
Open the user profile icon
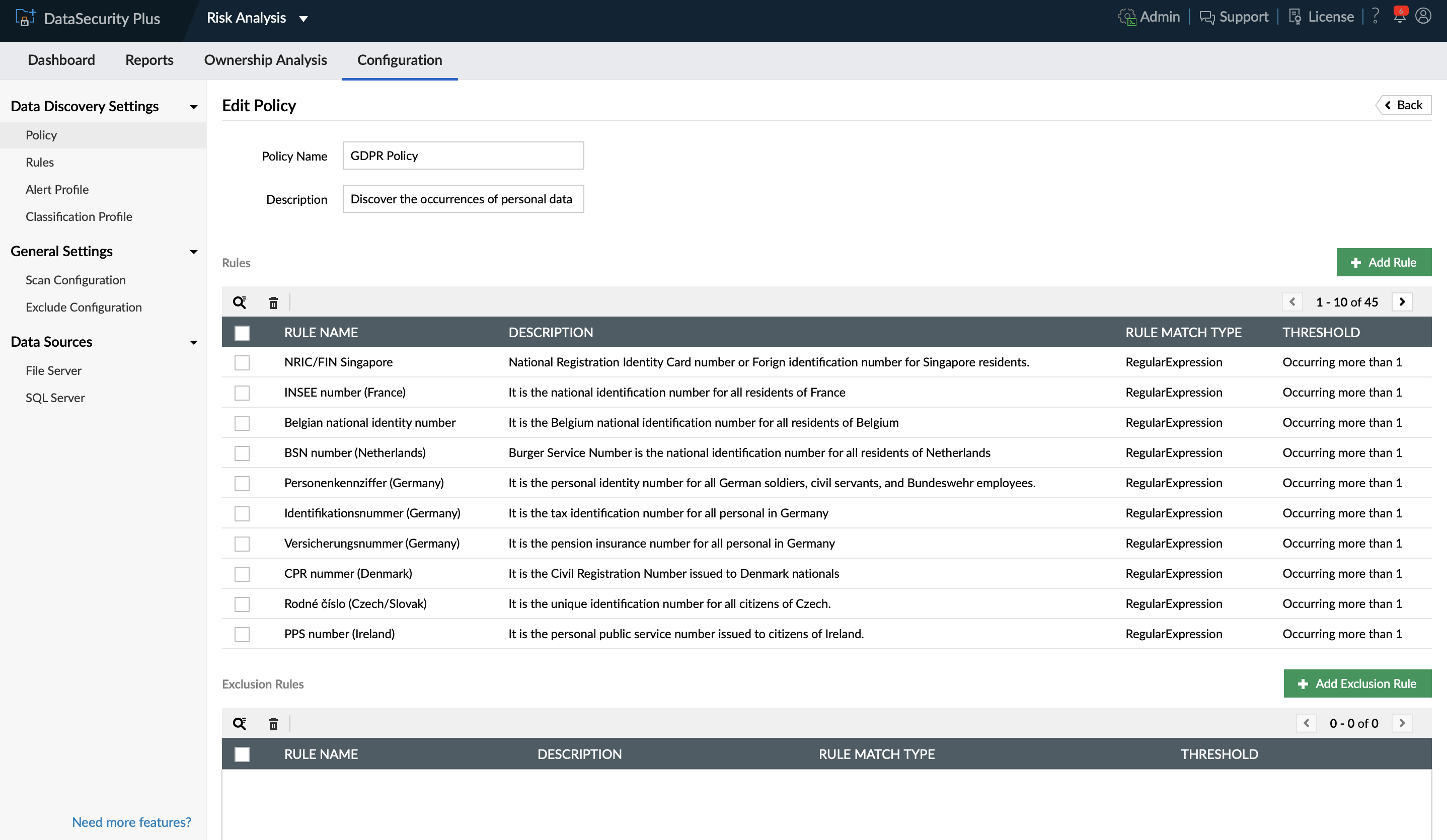tap(1423, 16)
